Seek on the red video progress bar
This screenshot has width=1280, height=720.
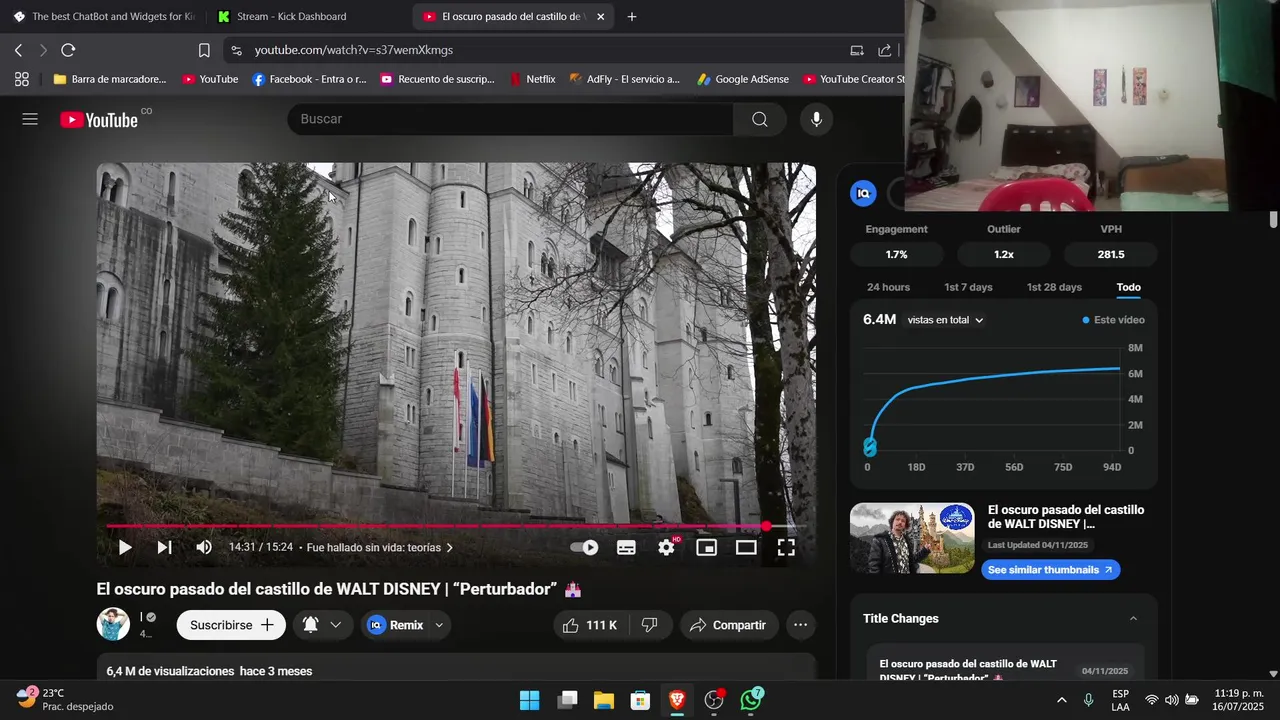point(456,526)
